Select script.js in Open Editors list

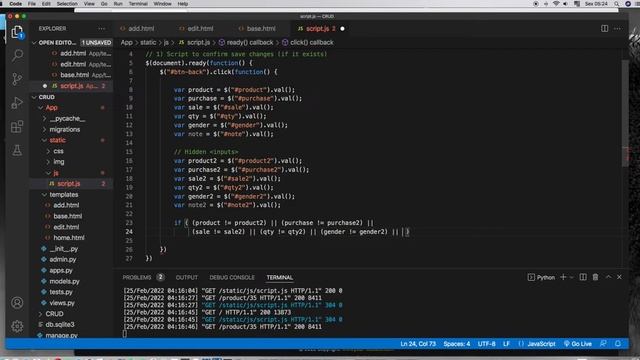(72, 86)
